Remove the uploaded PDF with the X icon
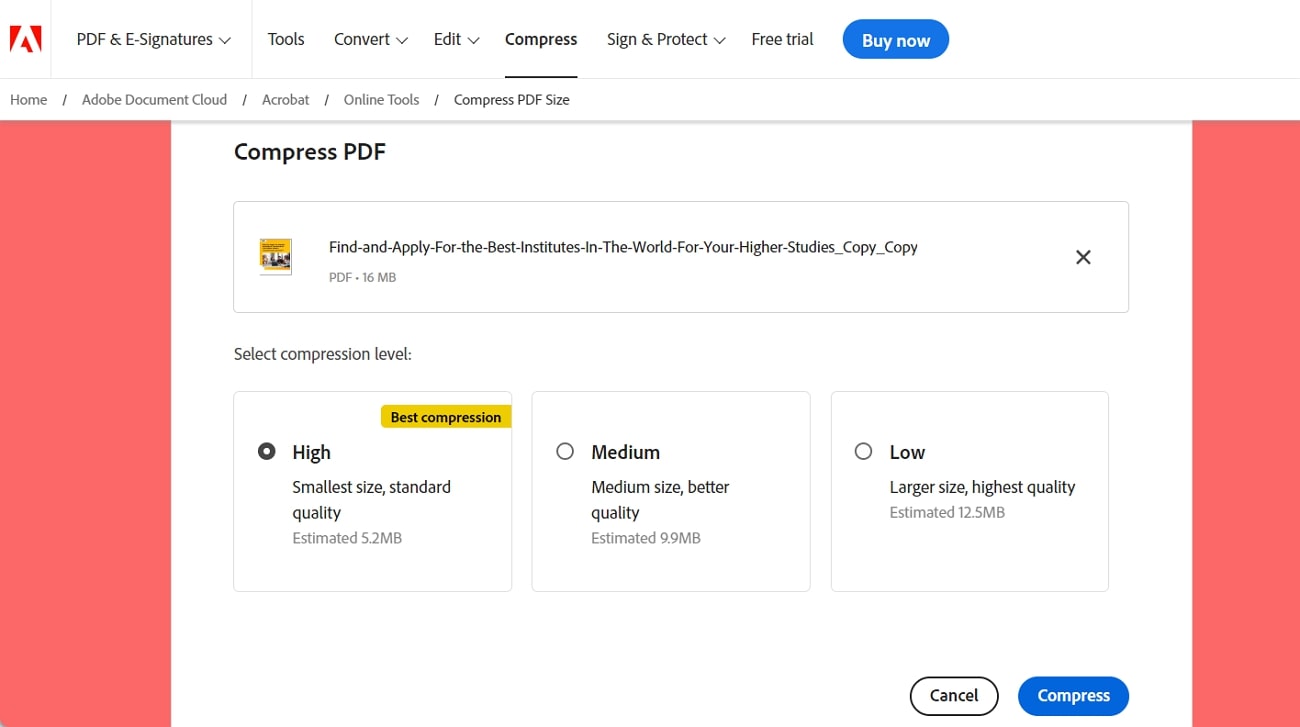Screen dimensions: 1300x727 pos(1083,257)
